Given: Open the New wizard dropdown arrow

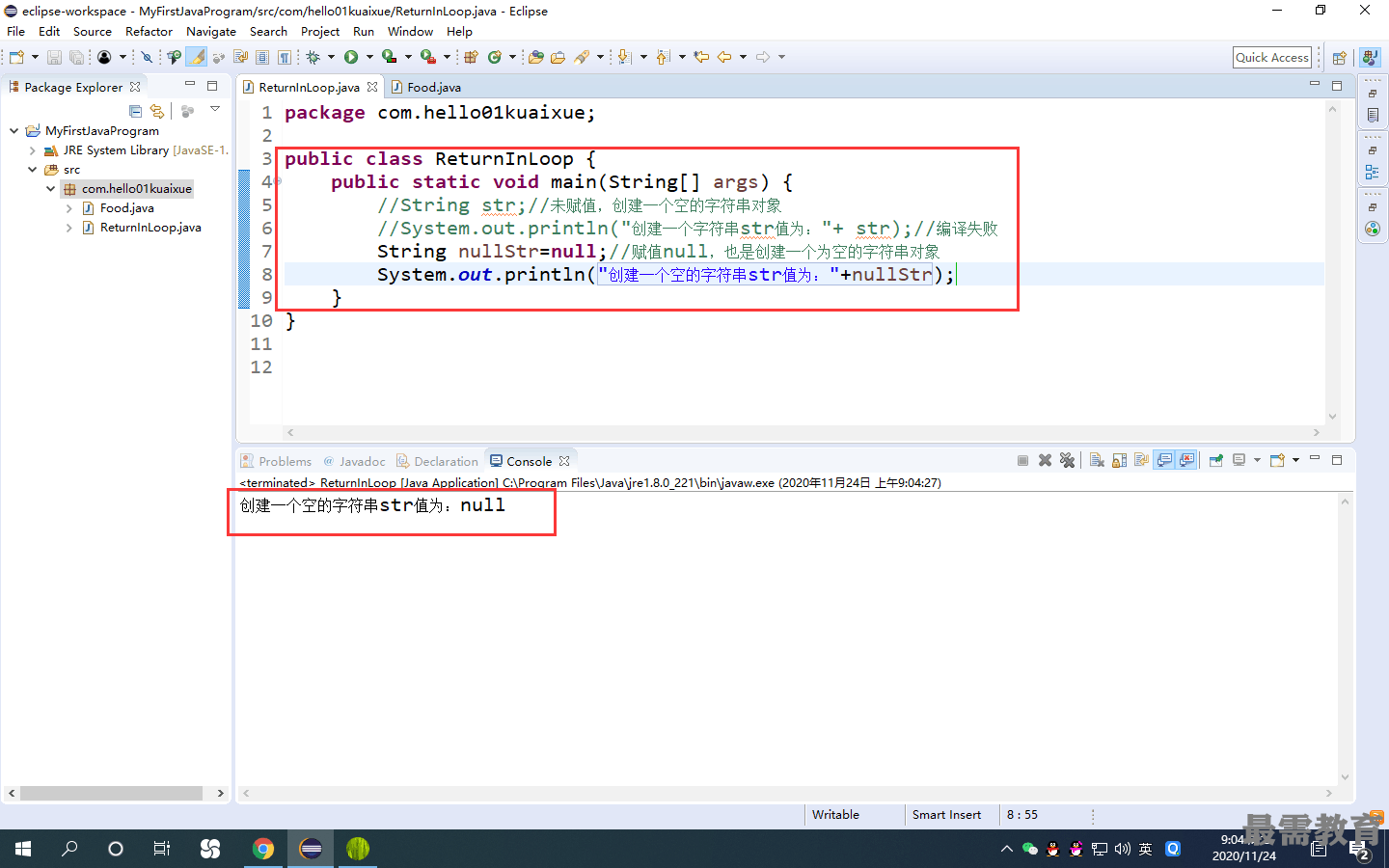Looking at the screenshot, I should (35, 57).
